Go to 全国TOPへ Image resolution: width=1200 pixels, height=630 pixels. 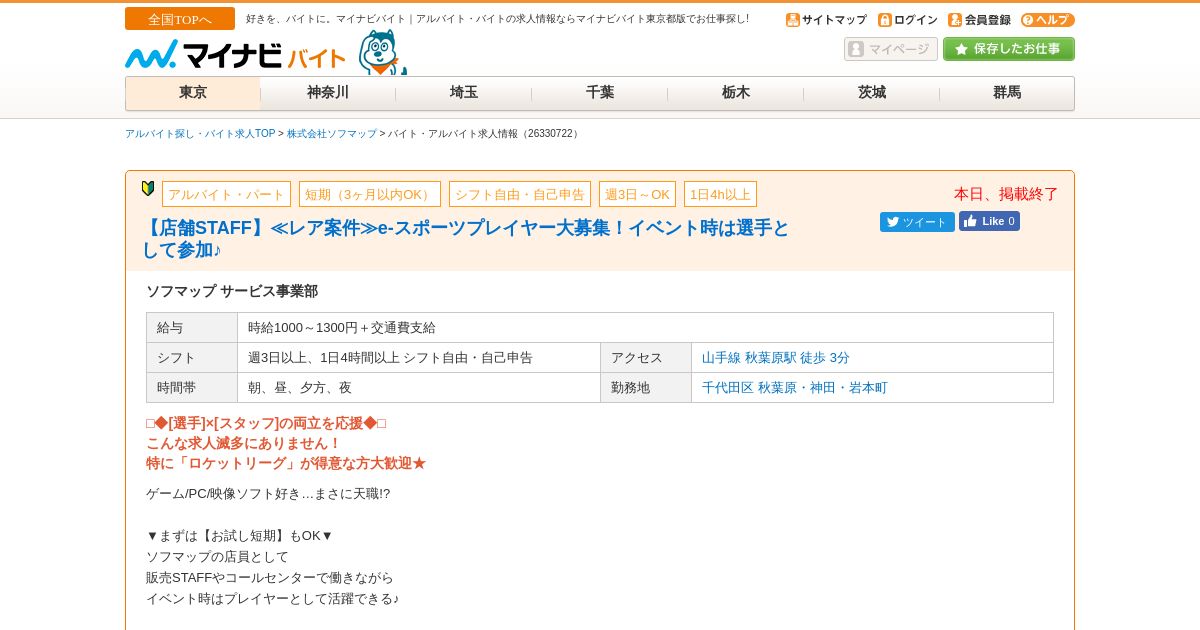pos(180,19)
